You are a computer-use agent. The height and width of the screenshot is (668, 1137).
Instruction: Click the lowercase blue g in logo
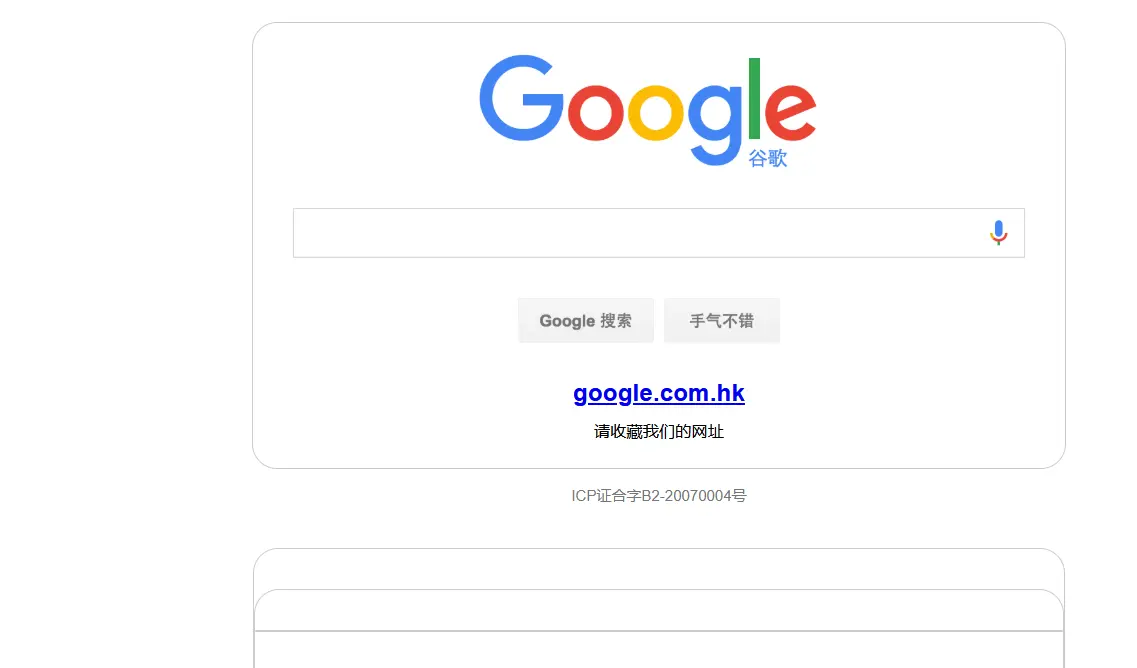point(715,124)
